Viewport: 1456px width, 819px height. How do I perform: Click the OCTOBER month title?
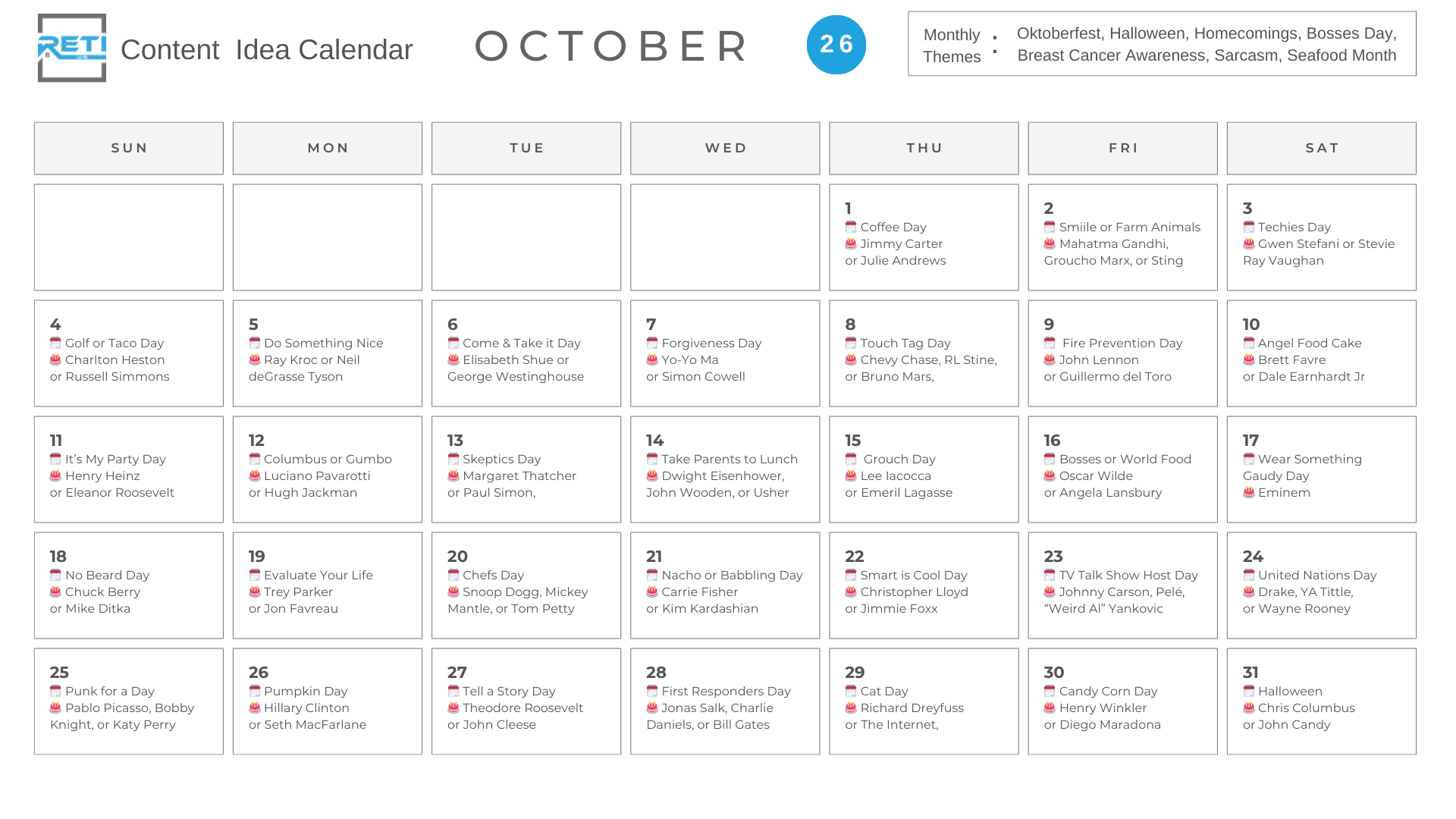[611, 46]
